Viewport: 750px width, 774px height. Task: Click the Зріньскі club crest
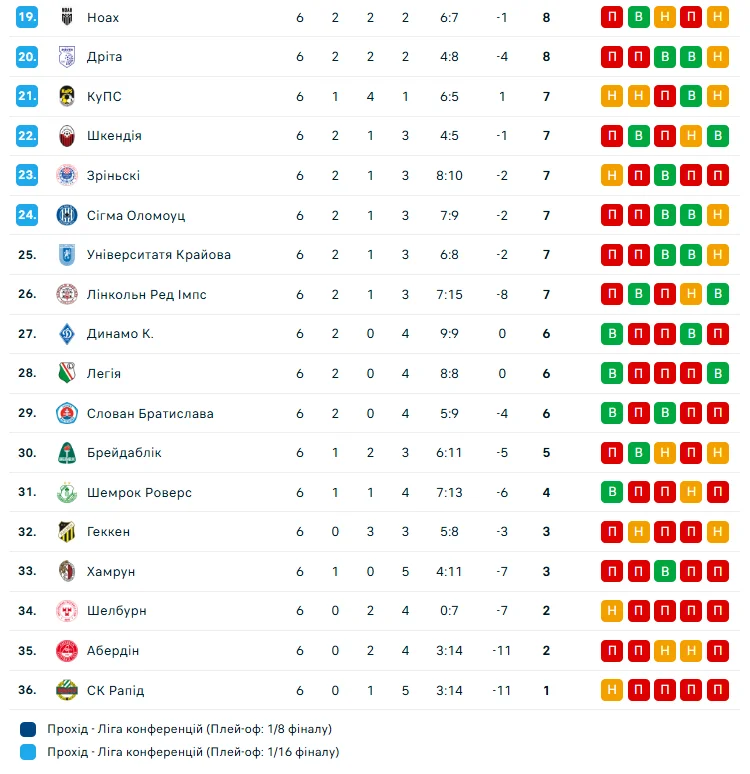click(x=67, y=175)
